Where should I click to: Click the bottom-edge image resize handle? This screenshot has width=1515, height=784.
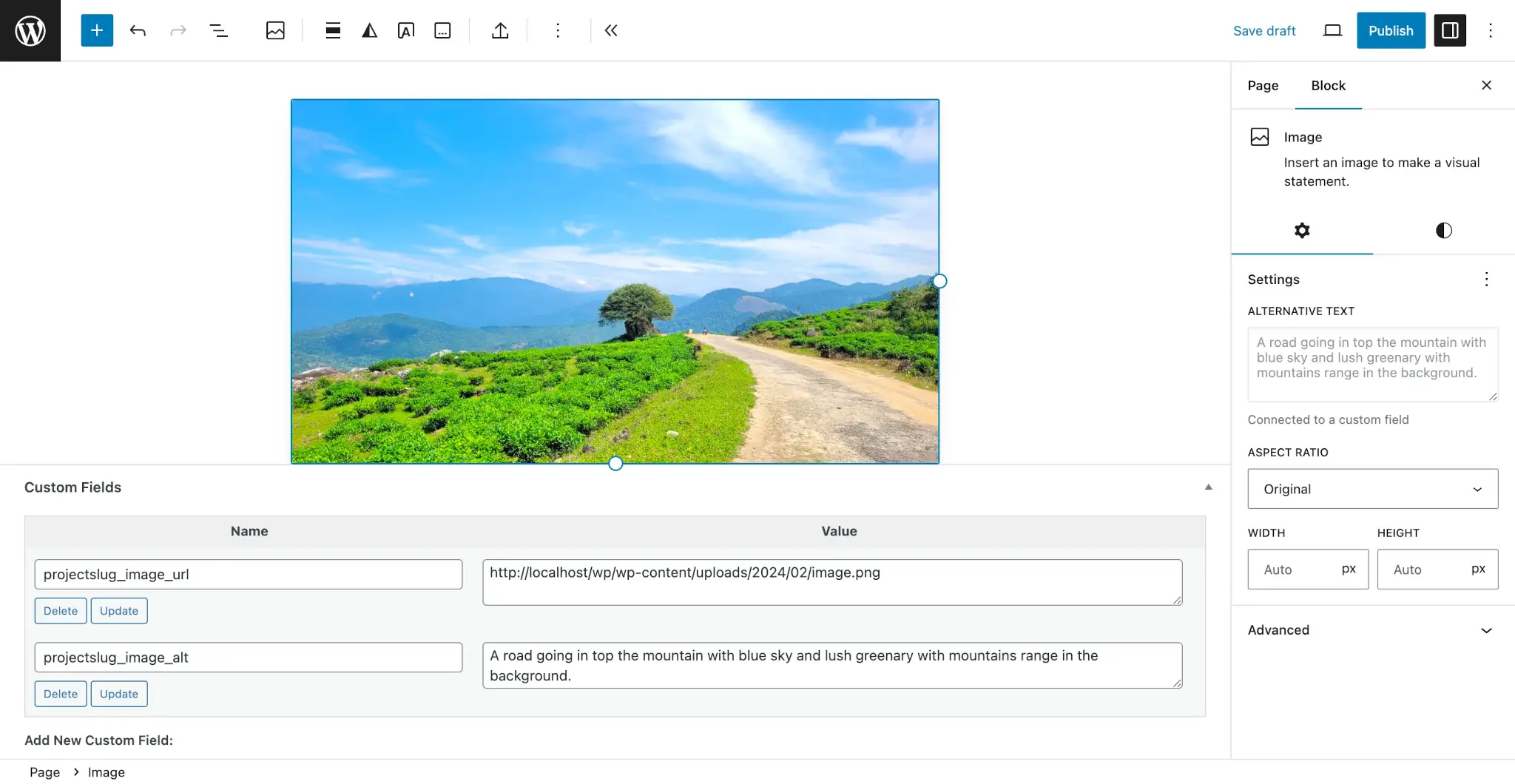pyautogui.click(x=615, y=464)
